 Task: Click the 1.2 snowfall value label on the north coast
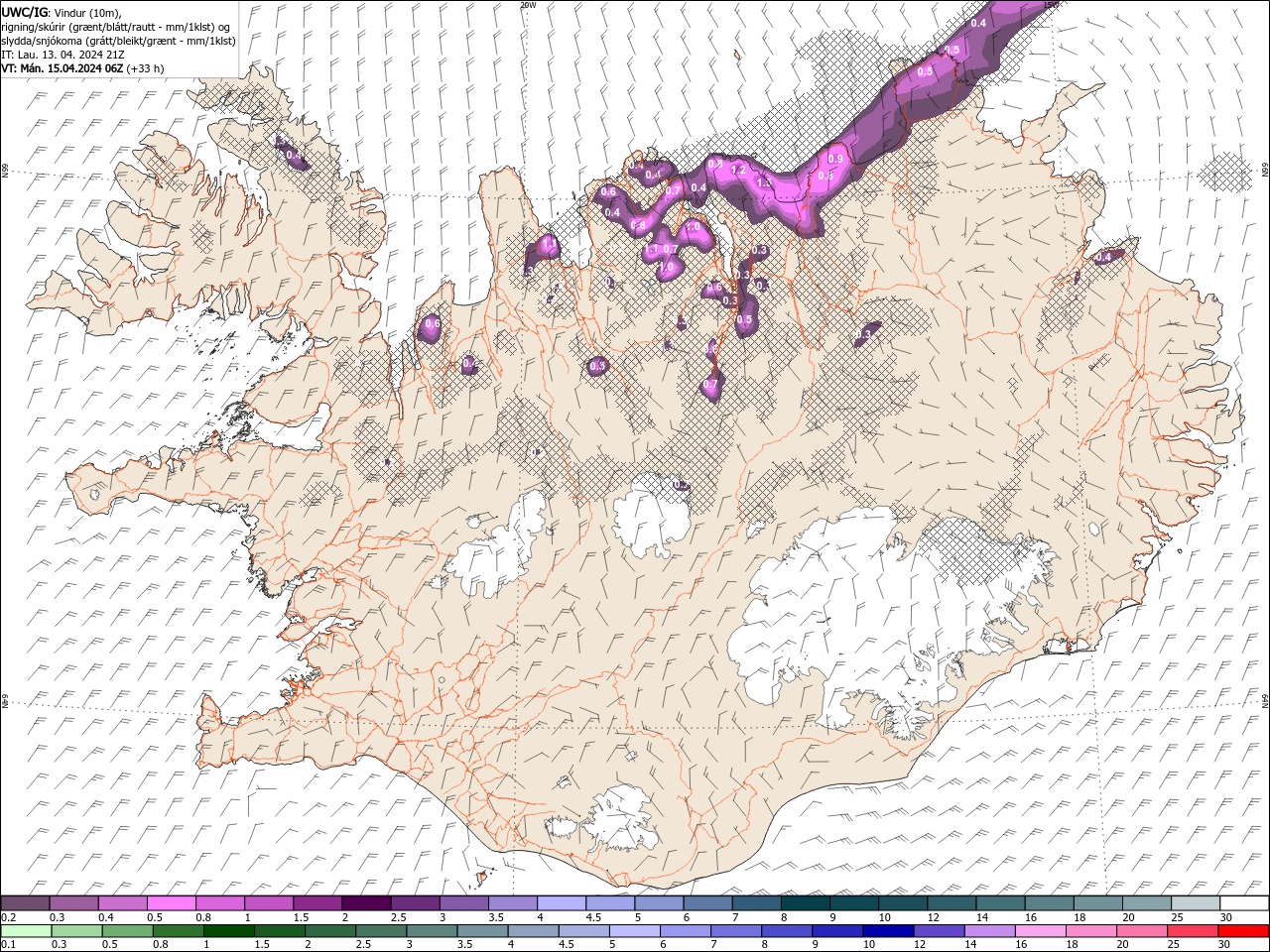(x=737, y=170)
